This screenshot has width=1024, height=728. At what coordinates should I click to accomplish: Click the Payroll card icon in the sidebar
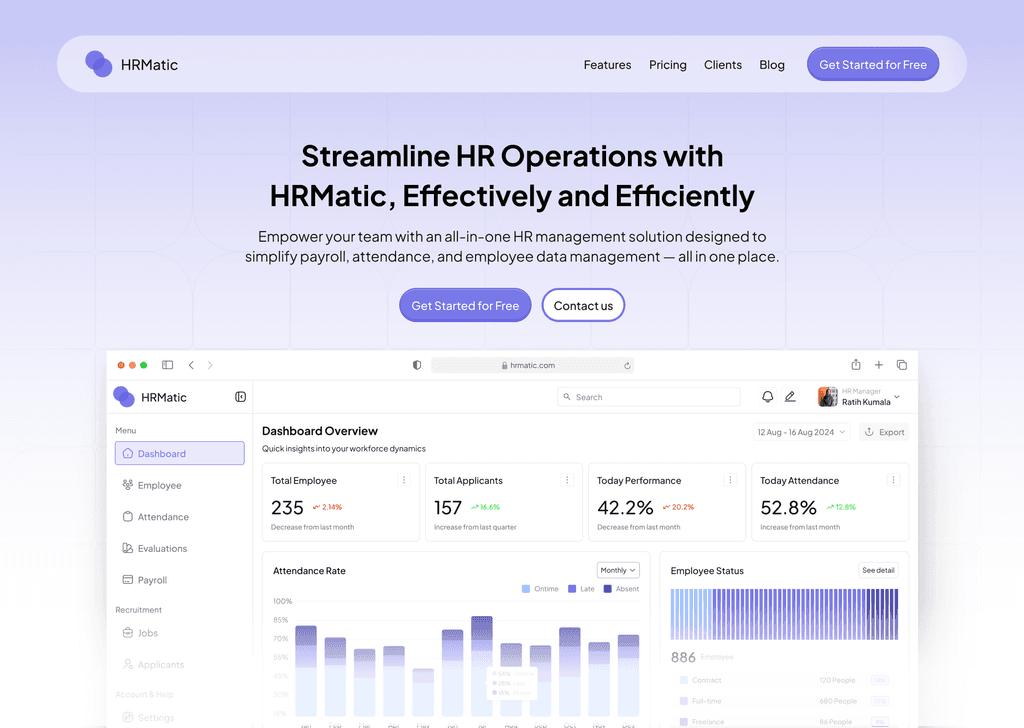(127, 579)
